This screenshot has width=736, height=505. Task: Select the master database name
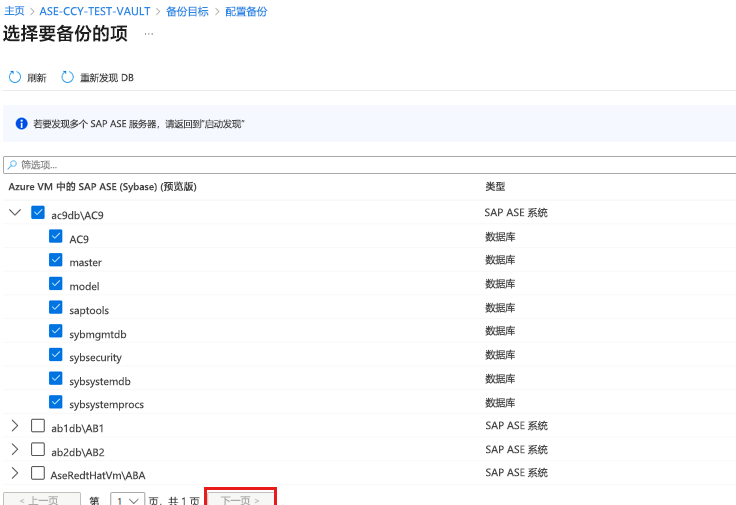pos(85,263)
